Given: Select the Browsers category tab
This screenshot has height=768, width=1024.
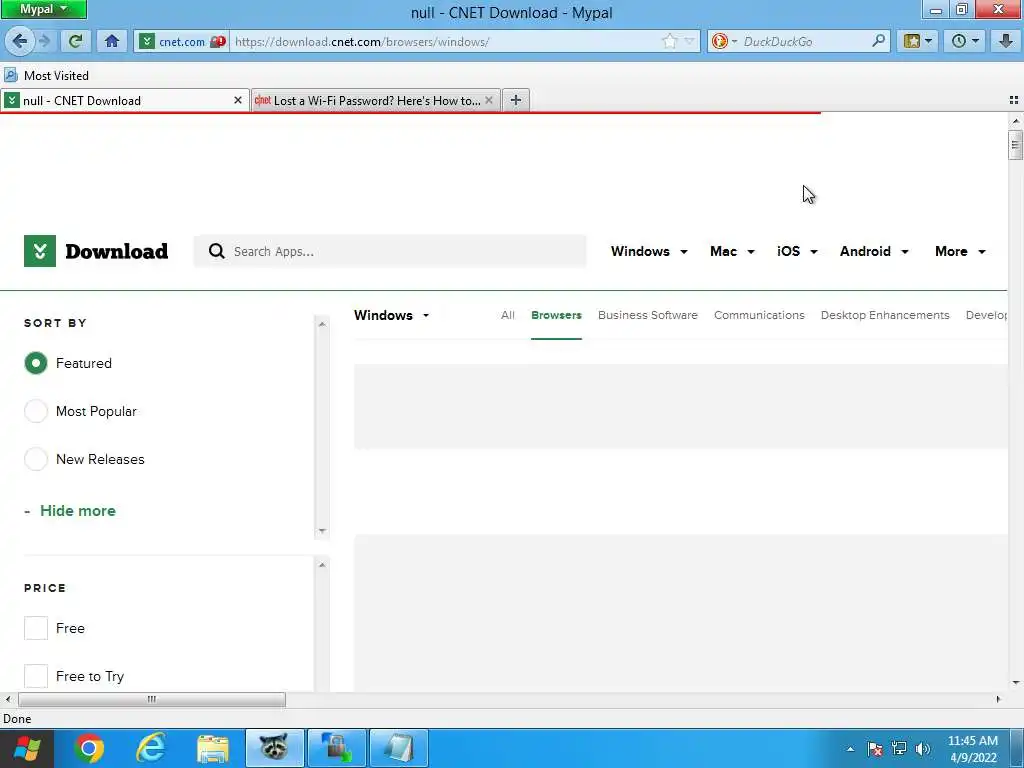Looking at the screenshot, I should [x=556, y=315].
